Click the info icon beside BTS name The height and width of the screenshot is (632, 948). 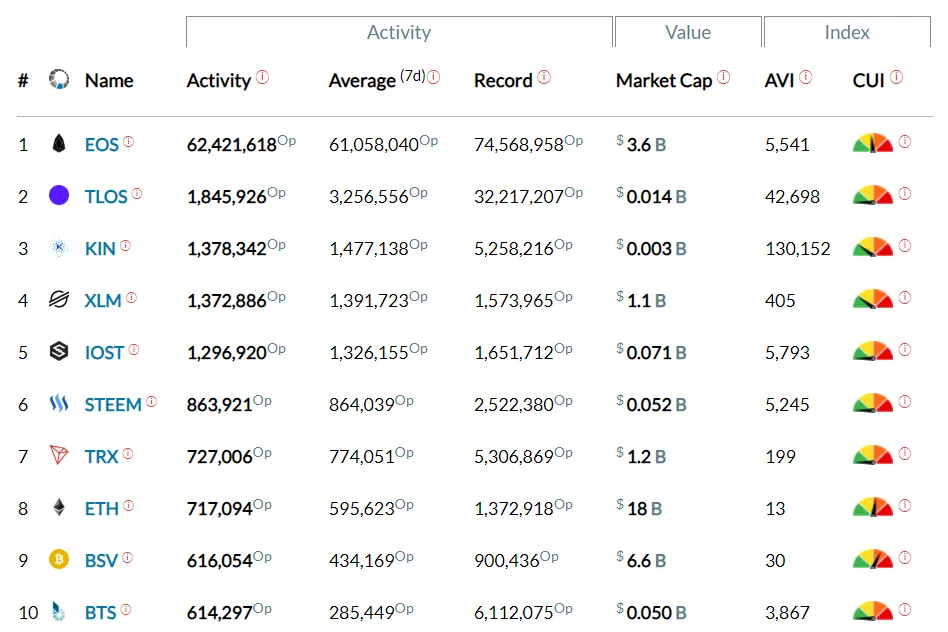pos(126,610)
